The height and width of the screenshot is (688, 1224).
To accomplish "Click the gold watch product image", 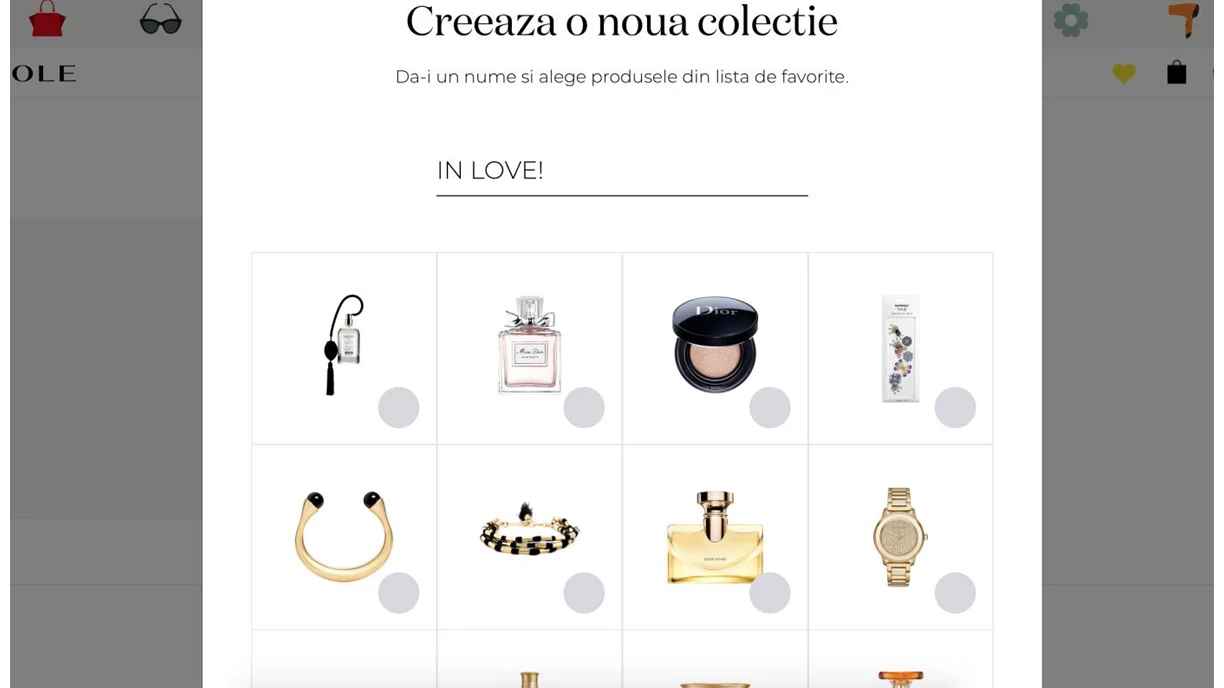I will click(x=899, y=536).
